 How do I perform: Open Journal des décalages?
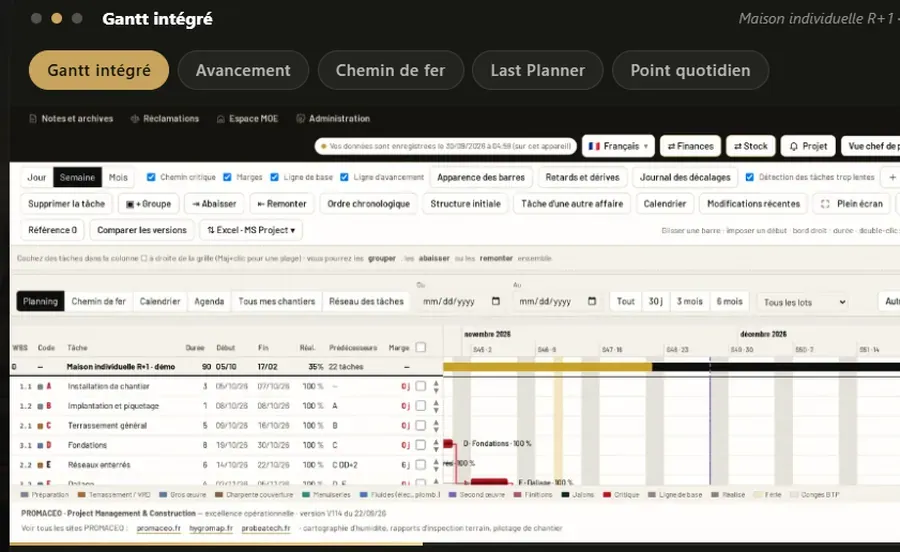[685, 177]
